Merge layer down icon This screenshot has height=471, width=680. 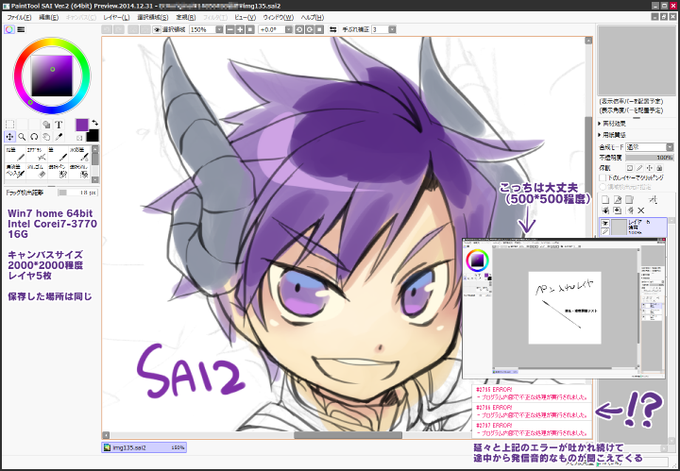pos(606,211)
